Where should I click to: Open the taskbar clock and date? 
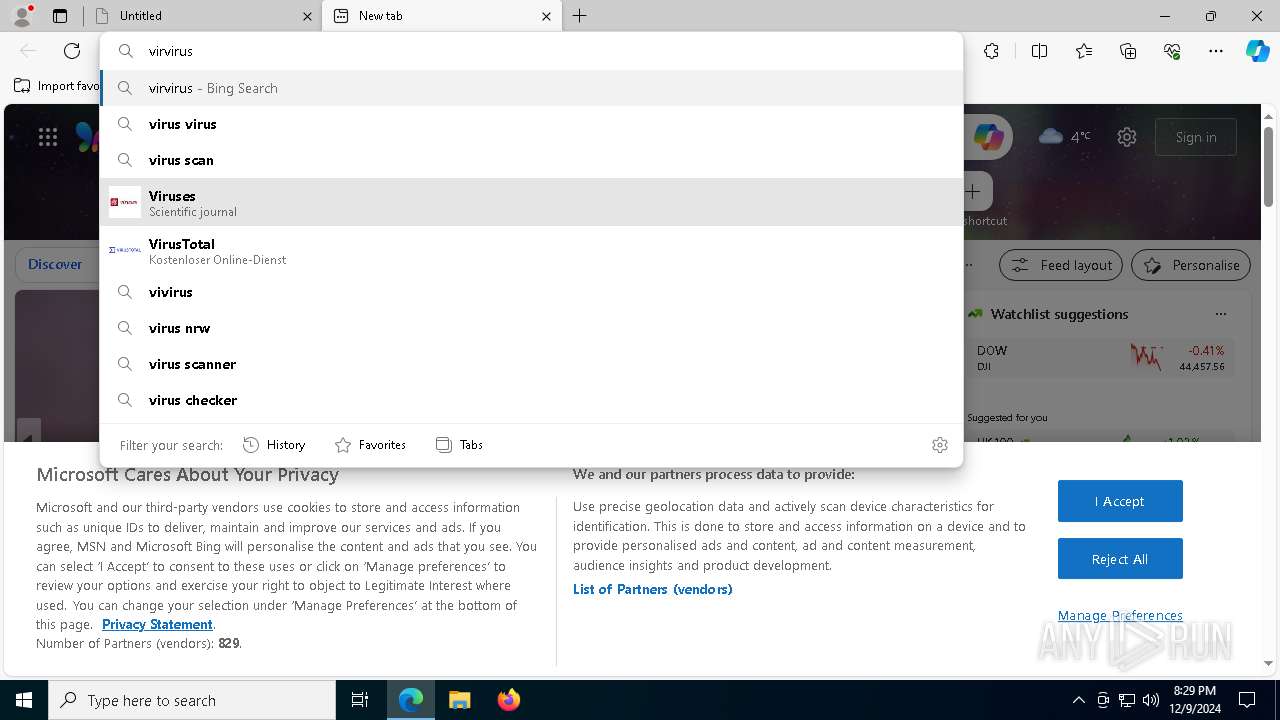pos(1194,700)
